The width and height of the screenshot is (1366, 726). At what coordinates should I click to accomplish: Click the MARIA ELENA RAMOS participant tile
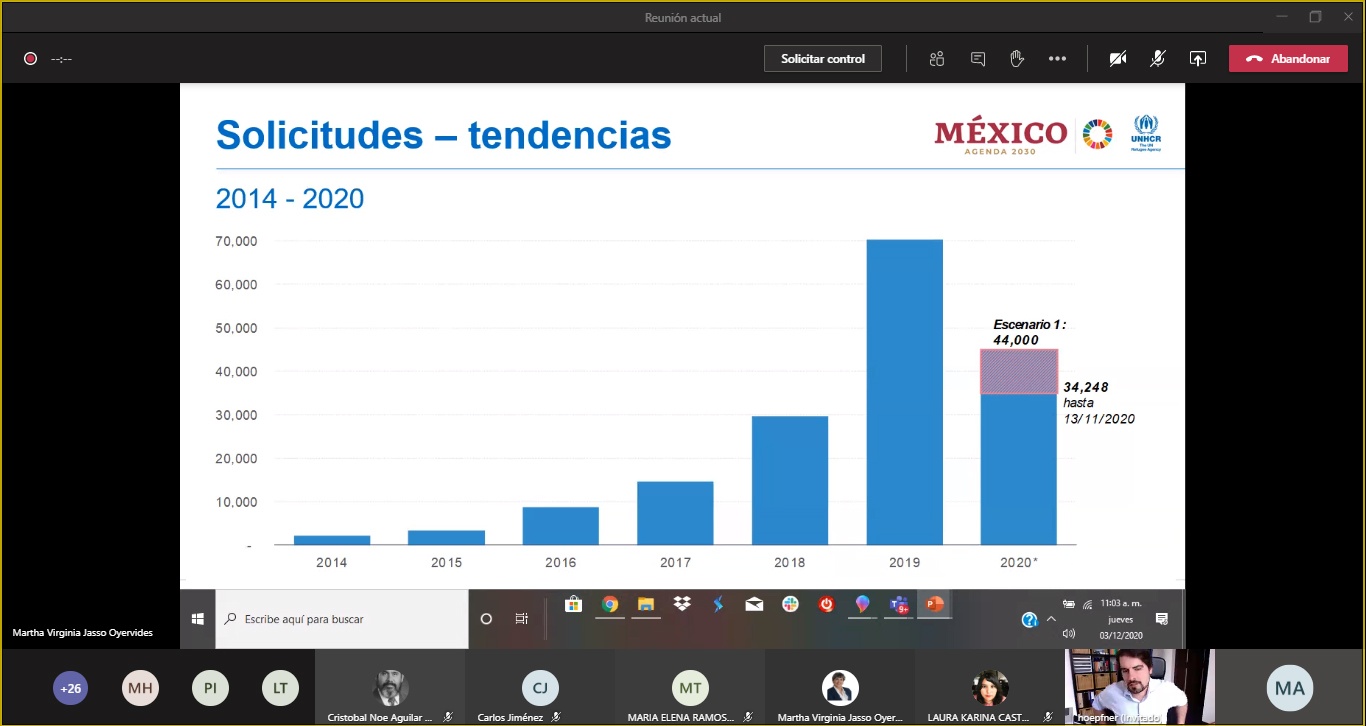pos(690,688)
